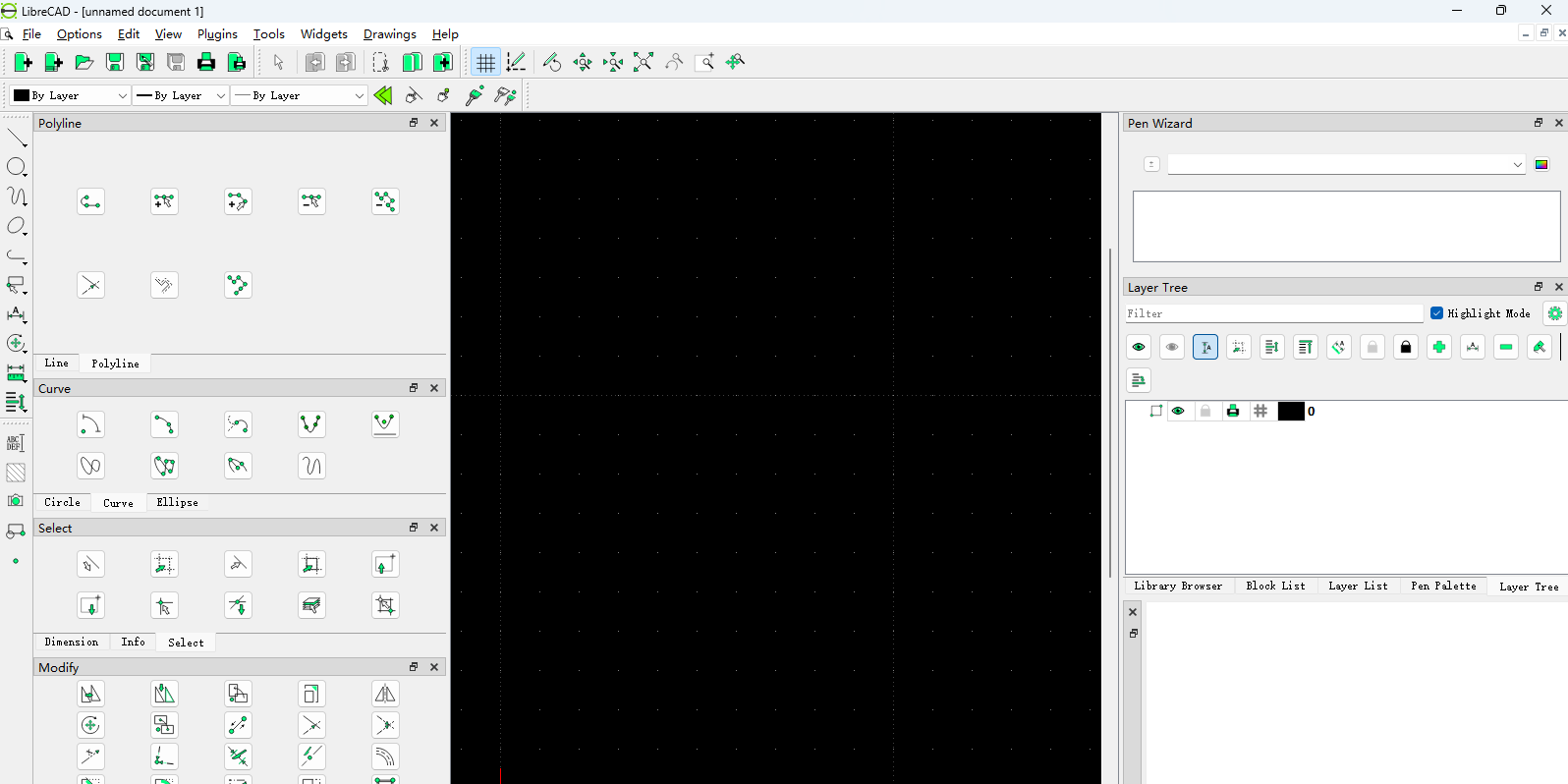Screen dimensions: 1568x784
Task: Toggle the Highlight Mode checkbox
Action: pos(1437,313)
